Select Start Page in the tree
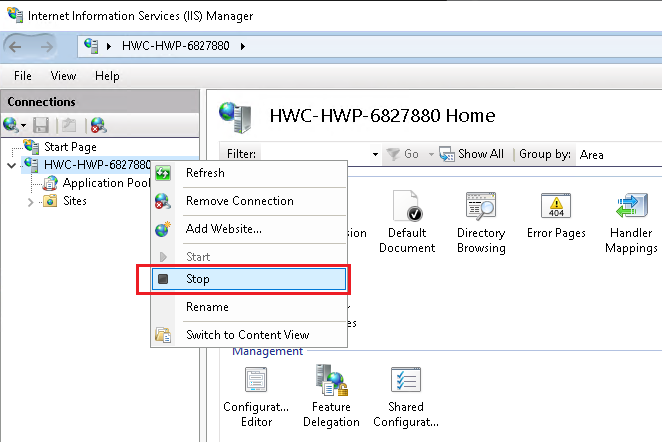 coord(70,147)
